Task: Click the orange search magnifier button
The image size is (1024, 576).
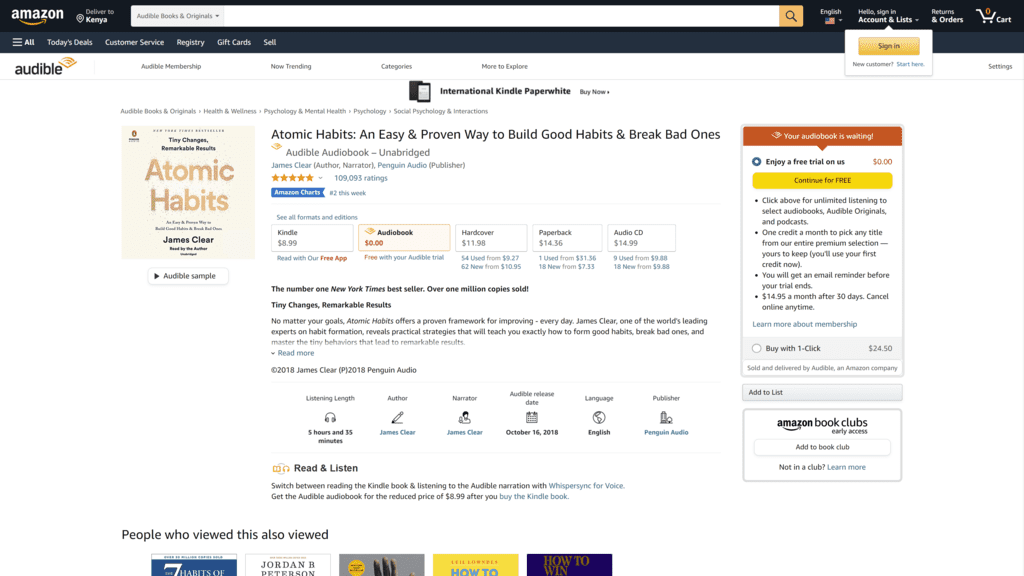Action: (x=790, y=16)
